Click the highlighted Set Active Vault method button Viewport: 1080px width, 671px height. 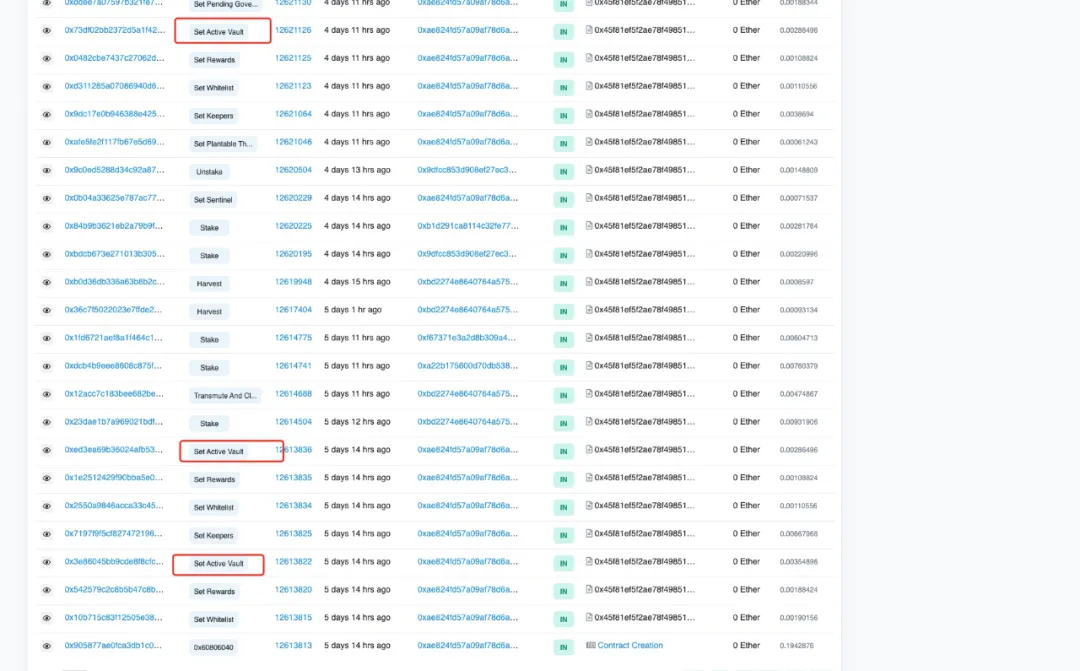[220, 30]
